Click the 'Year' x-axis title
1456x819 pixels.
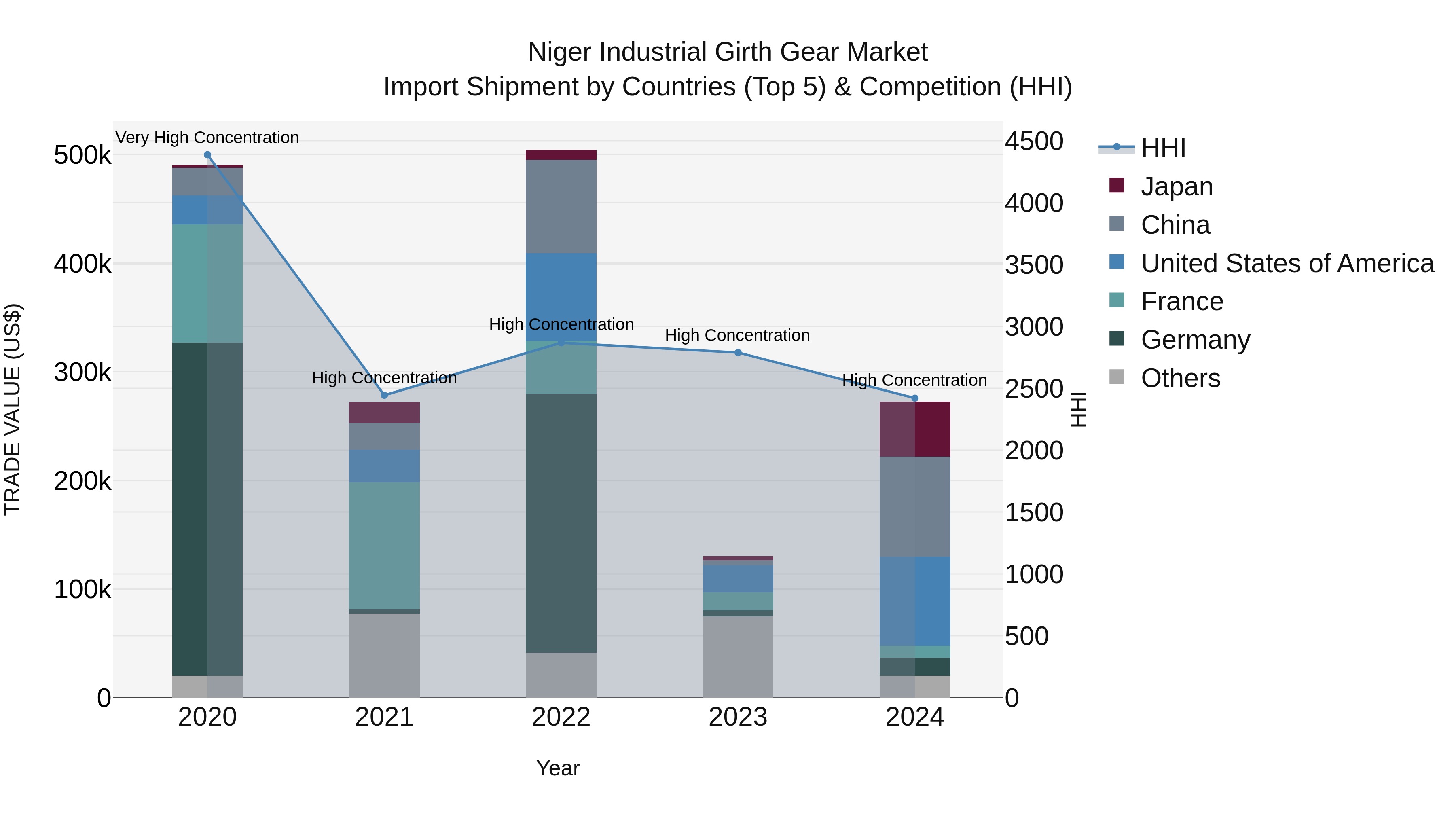[558, 769]
